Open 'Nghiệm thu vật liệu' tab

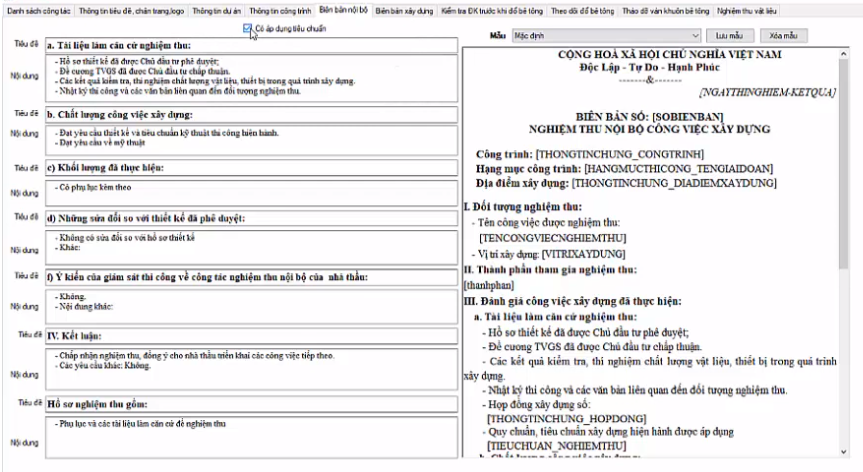pos(746,11)
